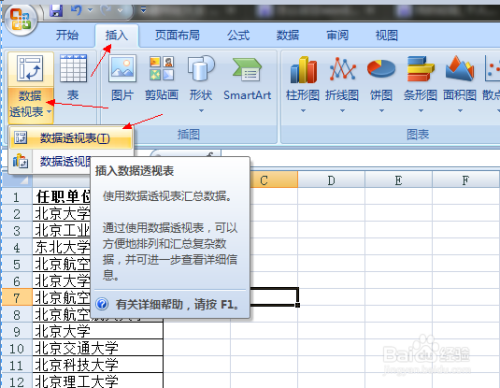The image size is (500, 388).
Task: Click the select-all corner button
Action: [17, 180]
